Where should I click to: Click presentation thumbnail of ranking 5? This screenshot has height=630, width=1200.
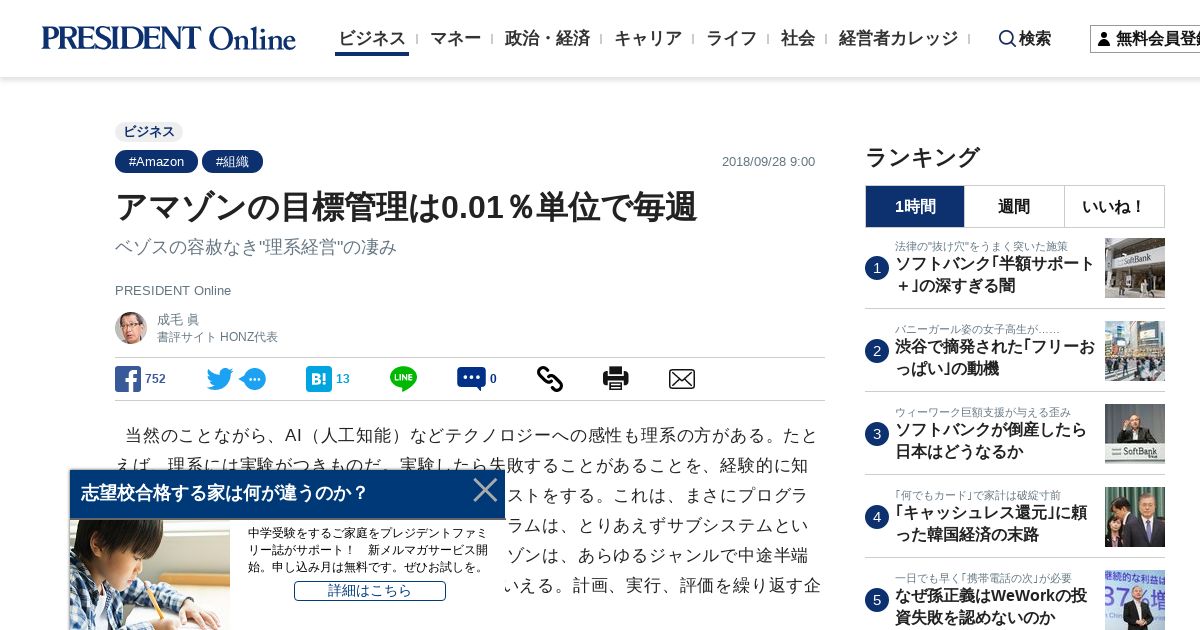pyautogui.click(x=1135, y=600)
